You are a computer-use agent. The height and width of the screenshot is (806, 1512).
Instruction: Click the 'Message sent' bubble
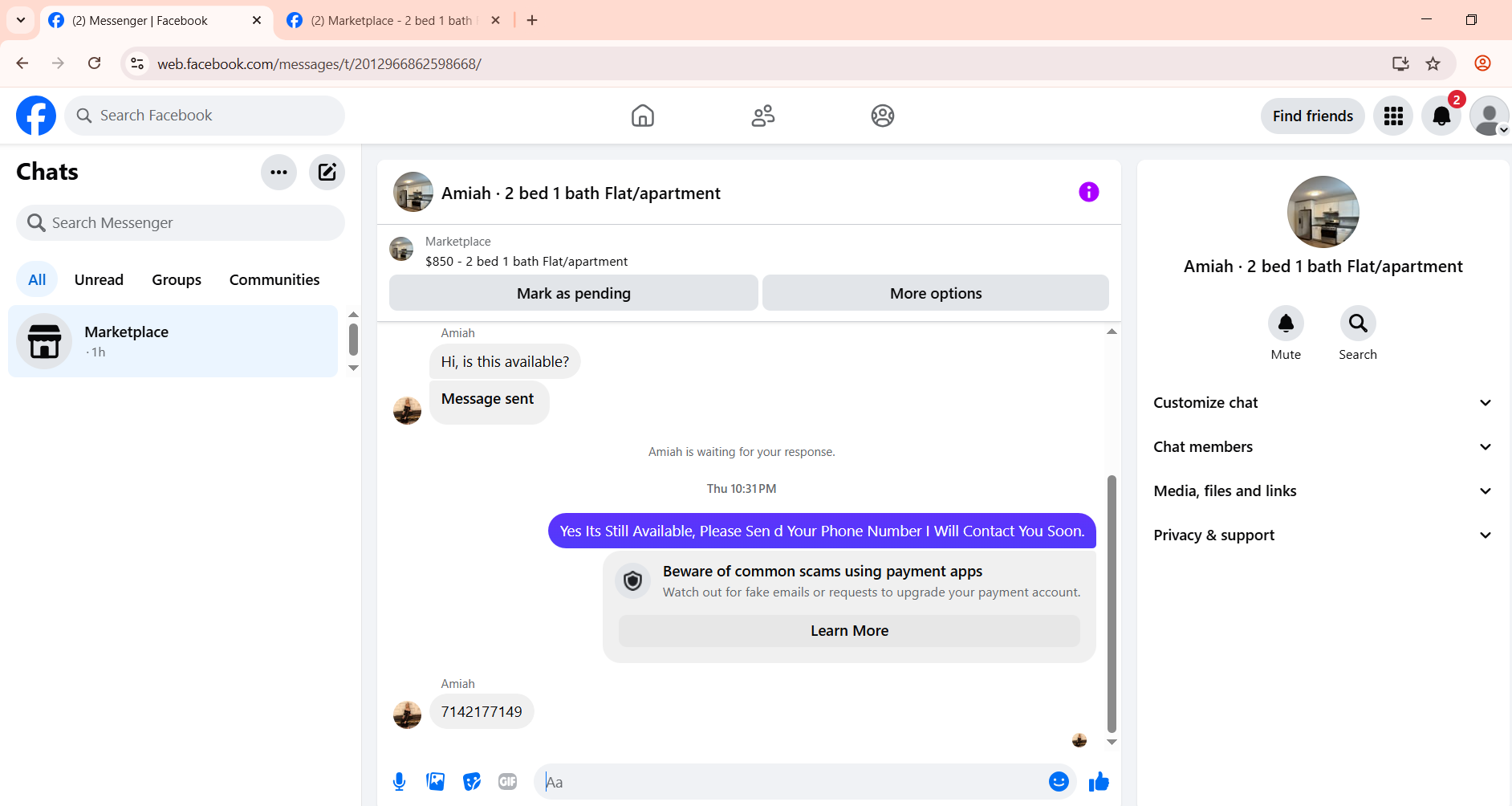489,401
